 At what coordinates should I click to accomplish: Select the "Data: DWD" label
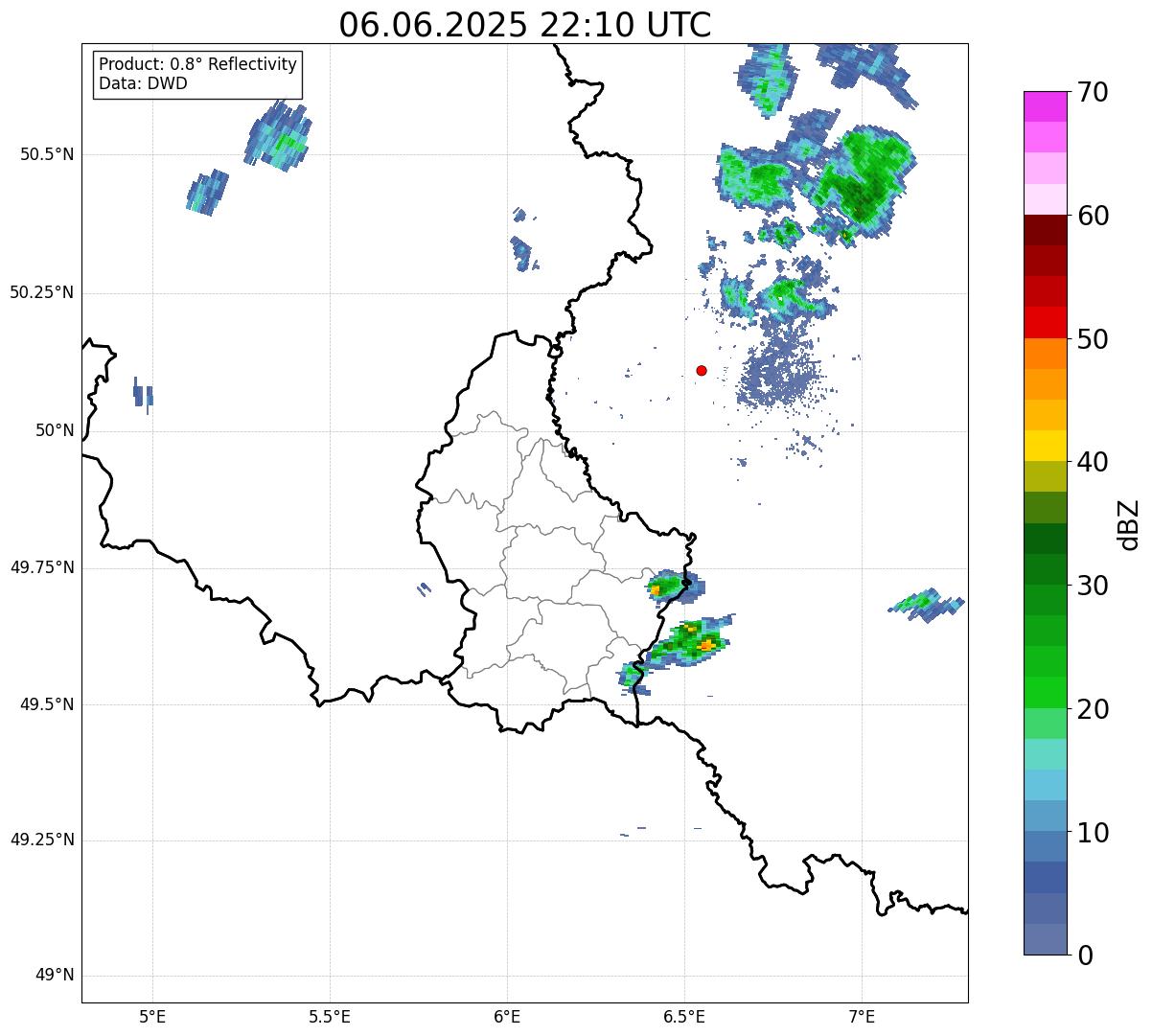[143, 83]
